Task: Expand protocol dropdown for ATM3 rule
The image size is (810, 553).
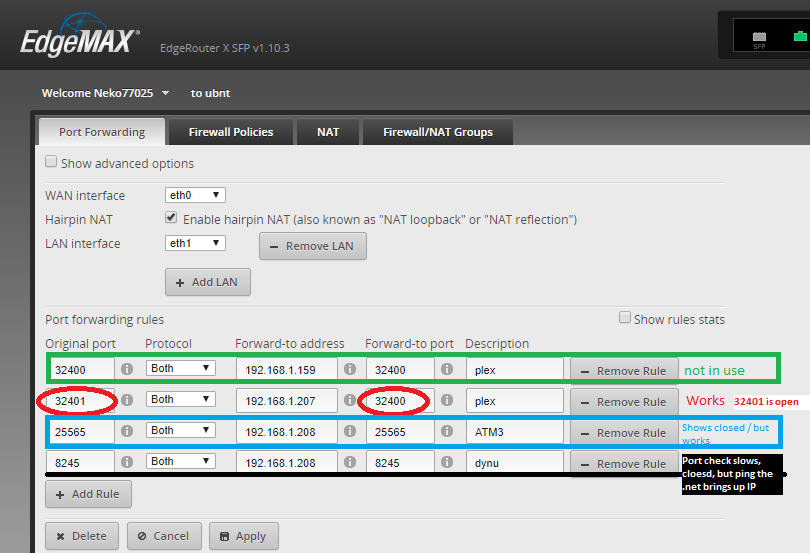Action: pyautogui.click(x=180, y=430)
